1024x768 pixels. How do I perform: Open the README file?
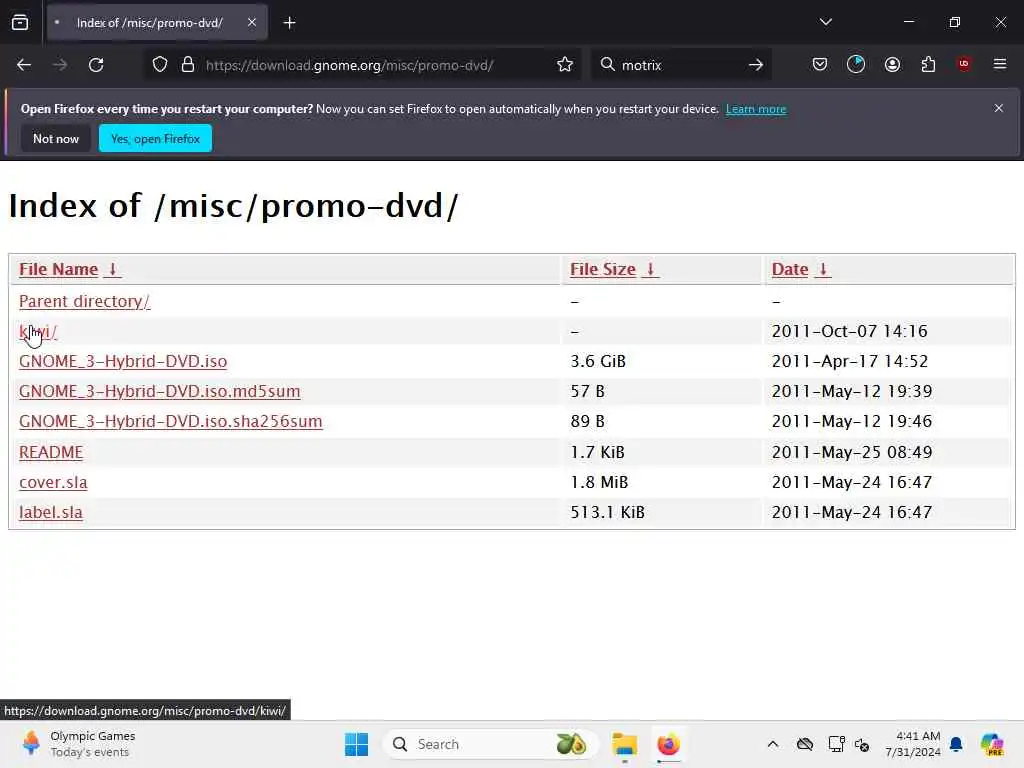51,452
